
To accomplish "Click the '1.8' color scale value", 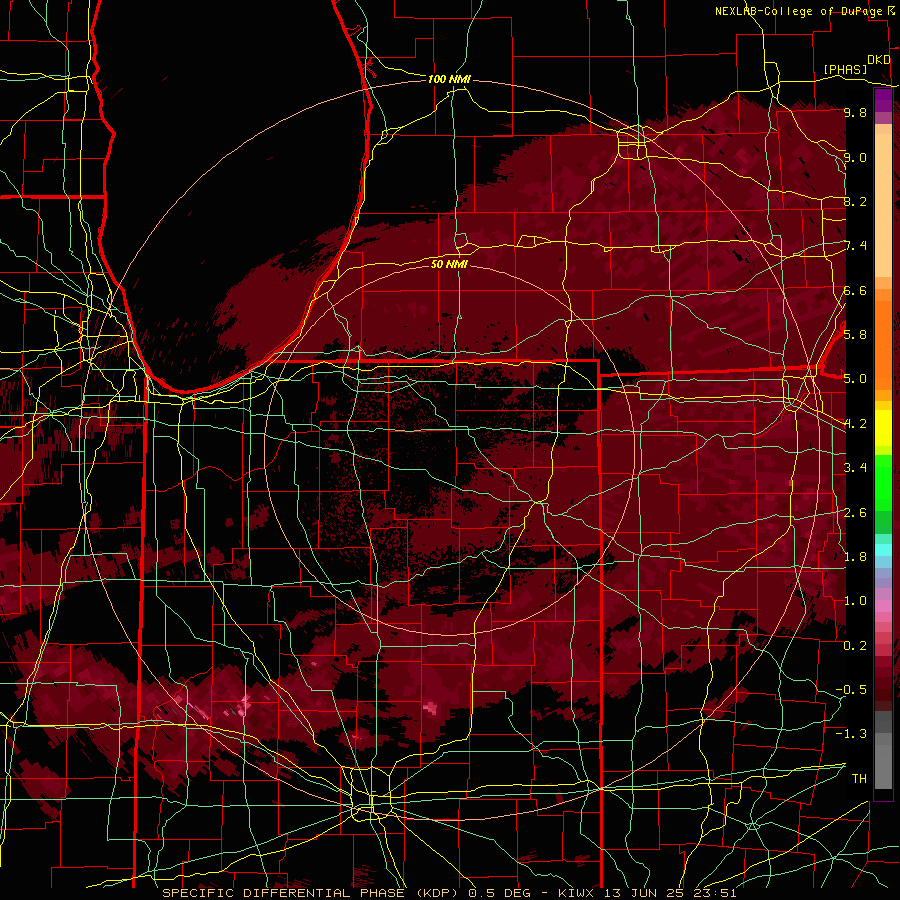I will click(x=855, y=557).
